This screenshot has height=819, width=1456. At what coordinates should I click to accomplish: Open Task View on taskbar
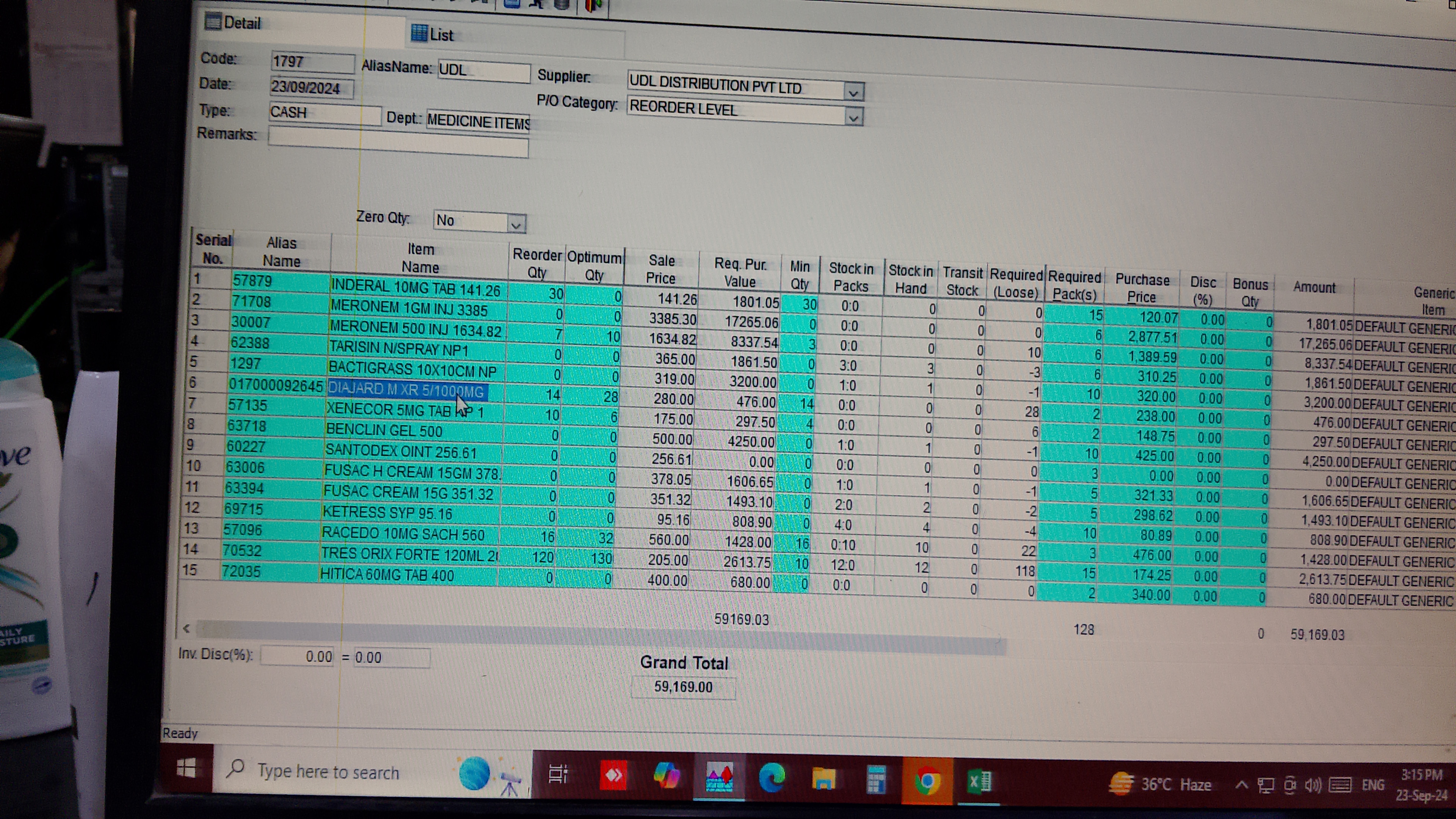[x=559, y=774]
